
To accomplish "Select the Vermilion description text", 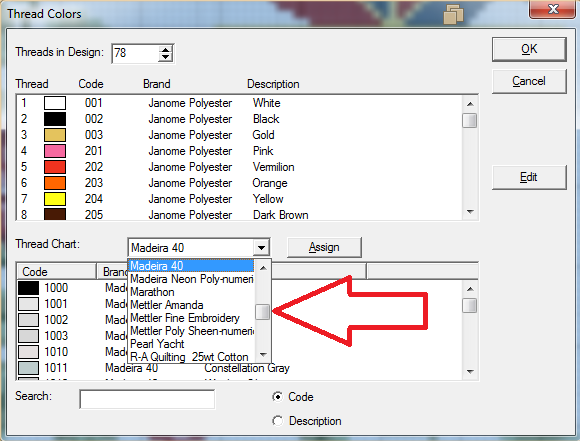I will [273, 167].
